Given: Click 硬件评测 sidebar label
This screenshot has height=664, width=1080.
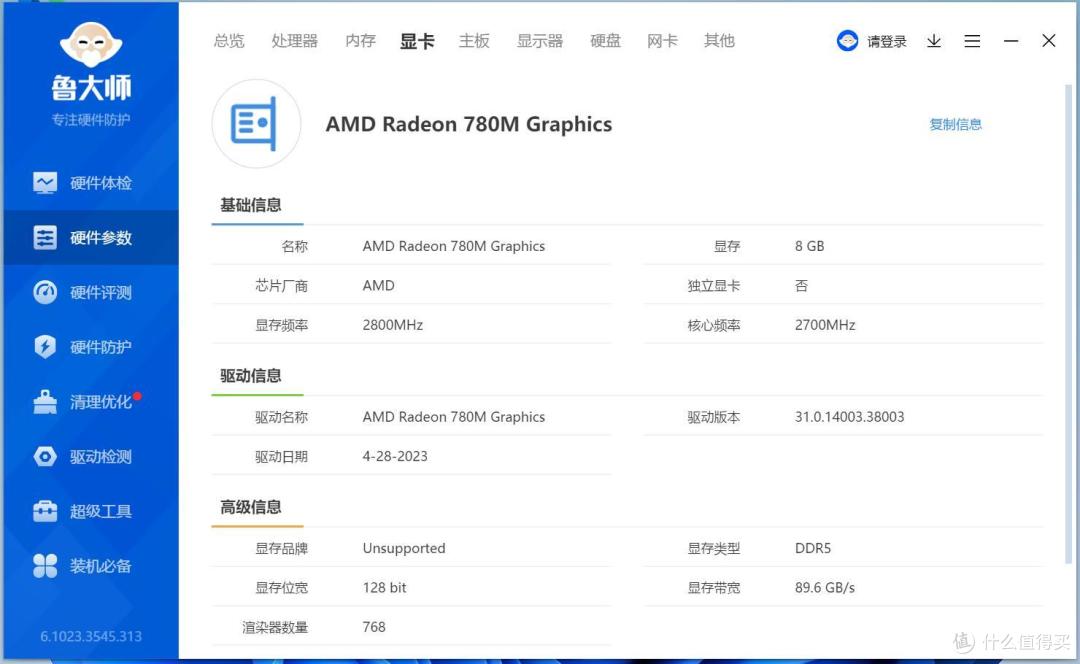Looking at the screenshot, I should pyautogui.click(x=101, y=293).
